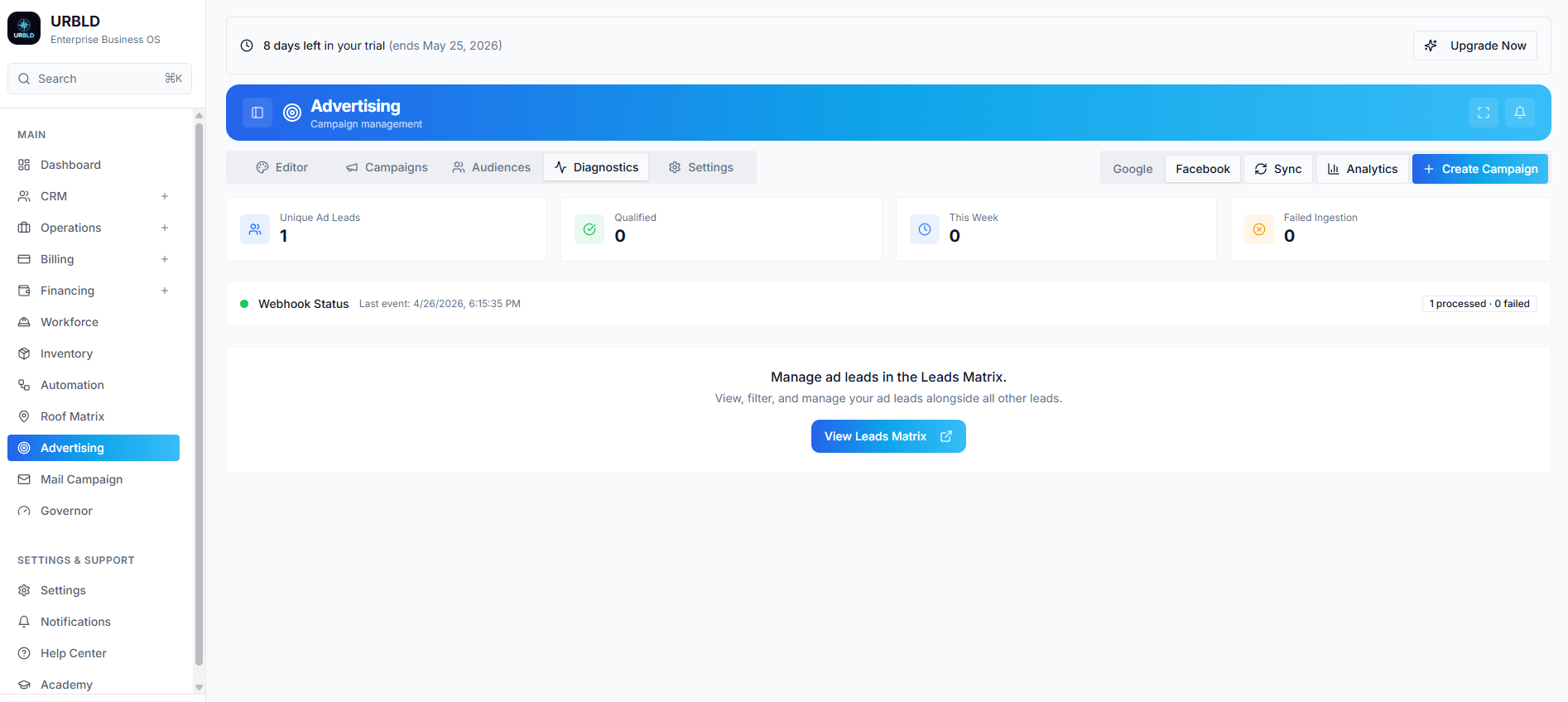Expand the Financing submenu plus
This screenshot has width=1568, height=702.
(165, 291)
